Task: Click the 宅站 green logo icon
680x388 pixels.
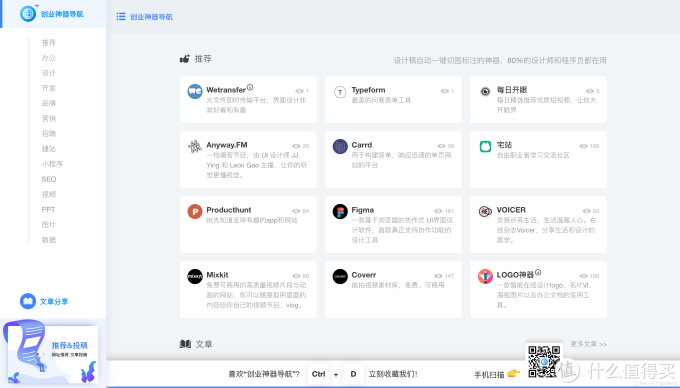Action: tap(485, 147)
